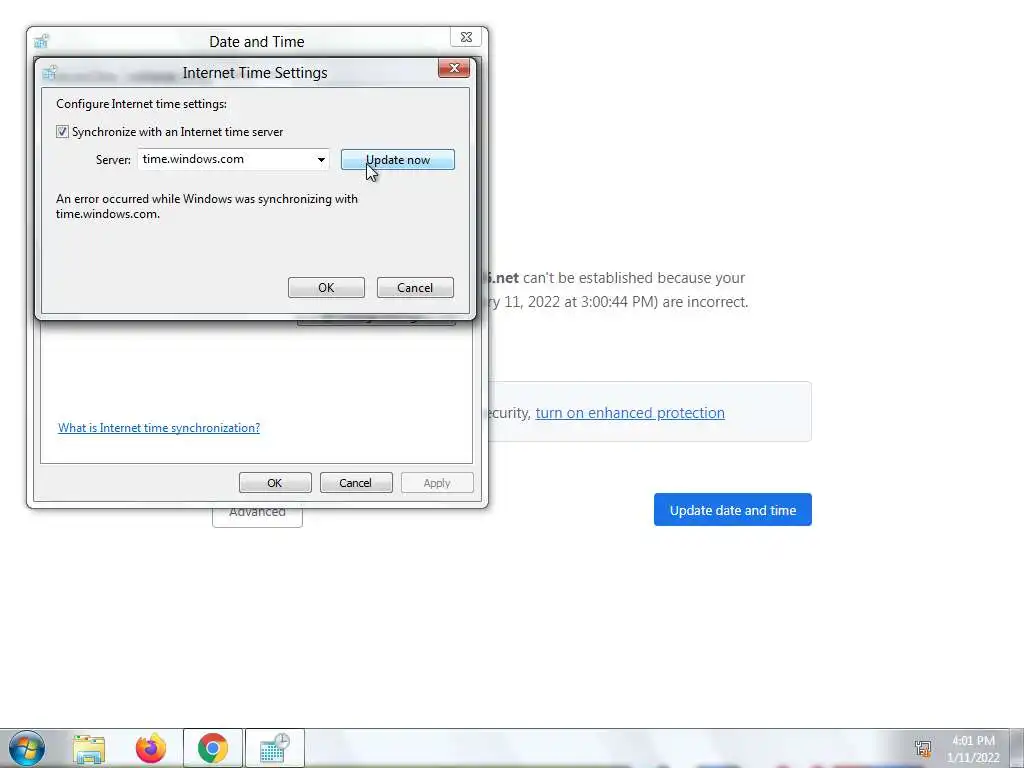
Task: Select Date and Time taskbar icon
Action: coord(274,748)
